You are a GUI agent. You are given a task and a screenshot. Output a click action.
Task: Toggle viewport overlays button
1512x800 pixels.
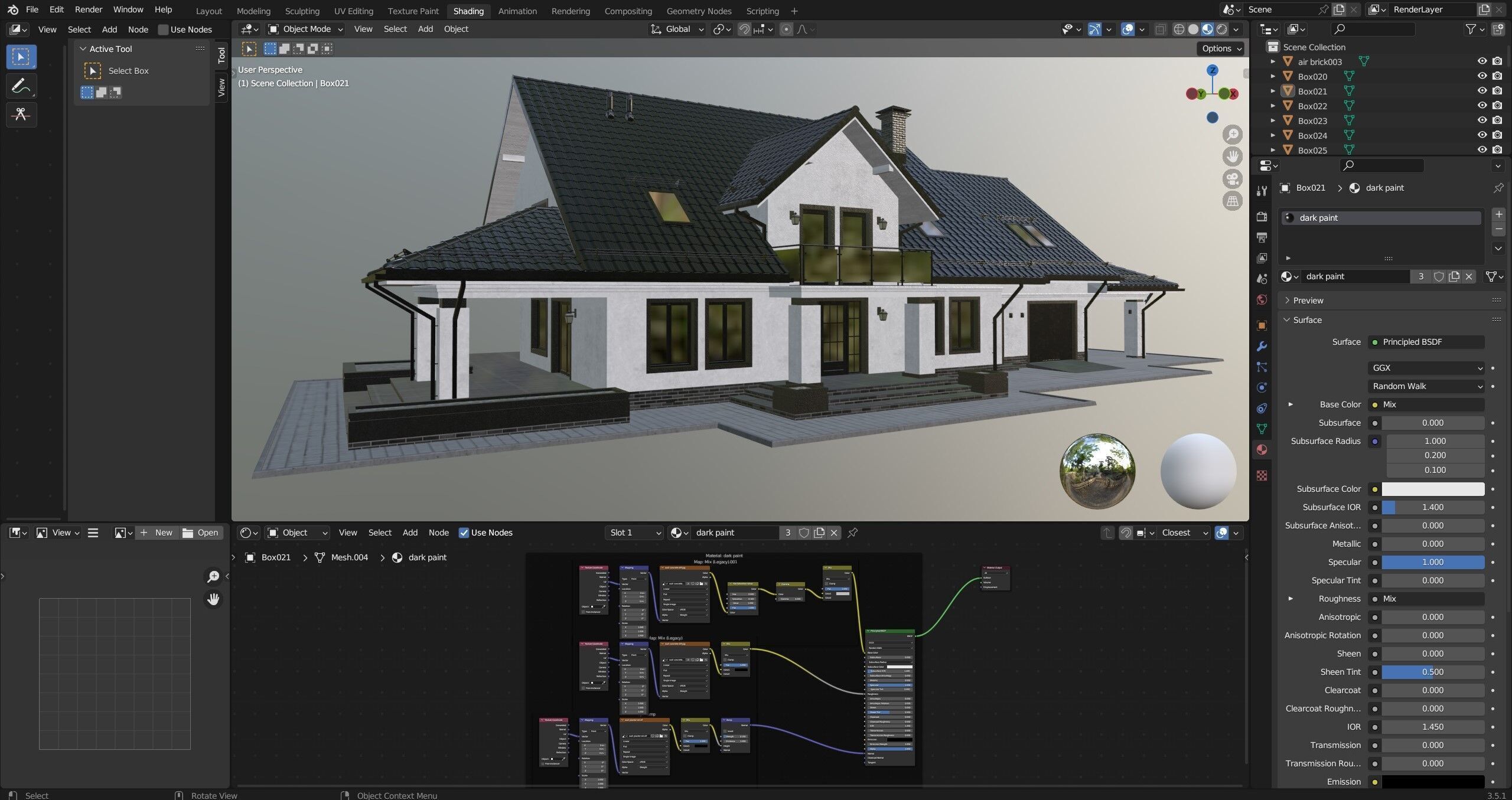point(1128,29)
